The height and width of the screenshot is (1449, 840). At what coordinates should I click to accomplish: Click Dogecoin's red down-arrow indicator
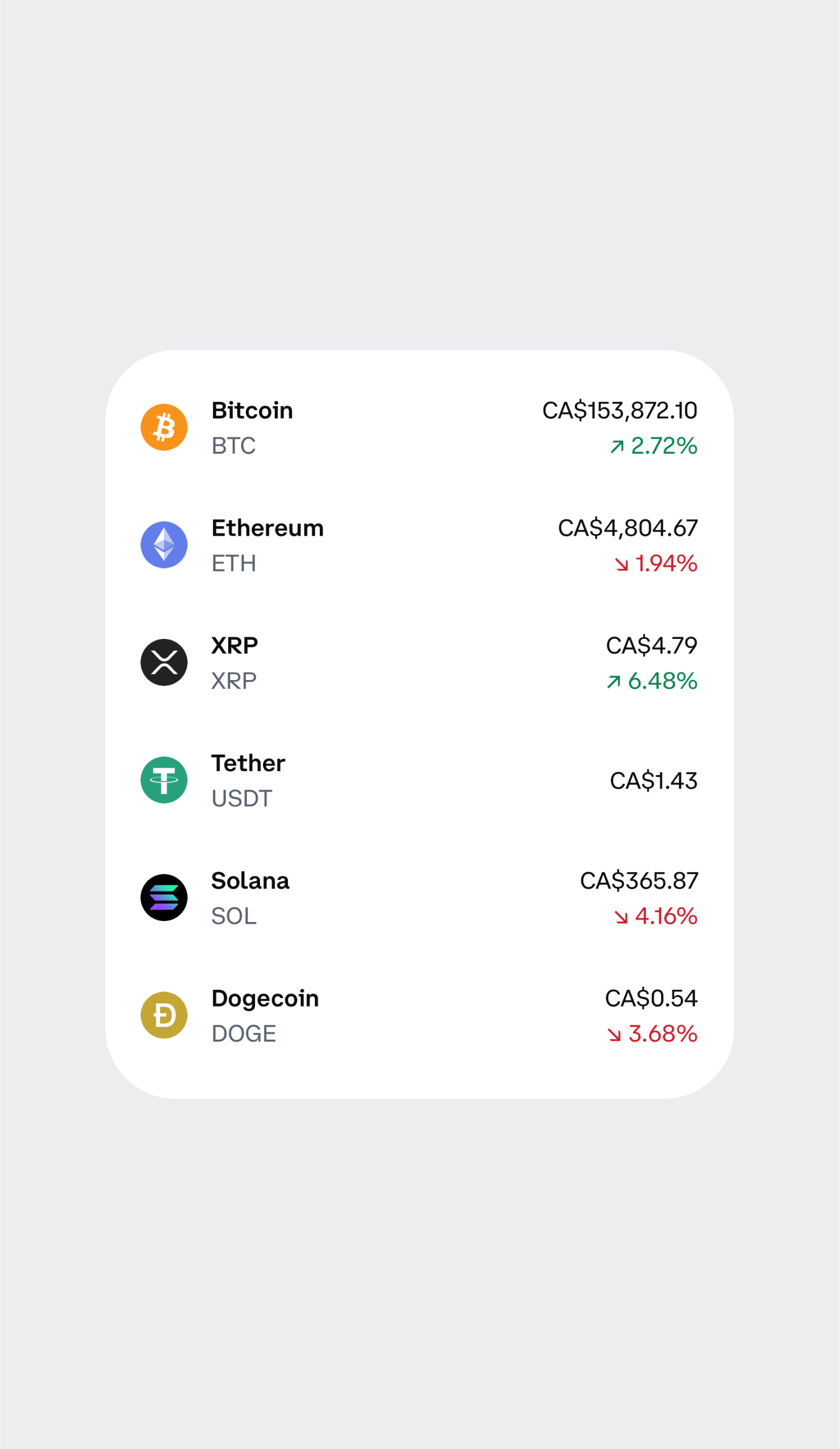click(614, 1035)
